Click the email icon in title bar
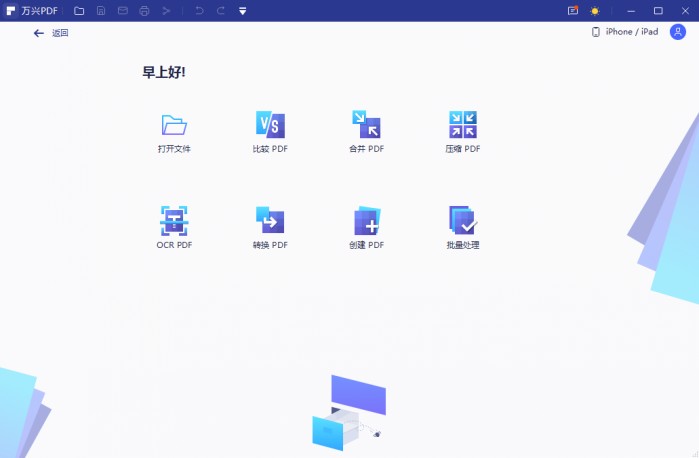Screen dimensions: 699x458 point(123,11)
